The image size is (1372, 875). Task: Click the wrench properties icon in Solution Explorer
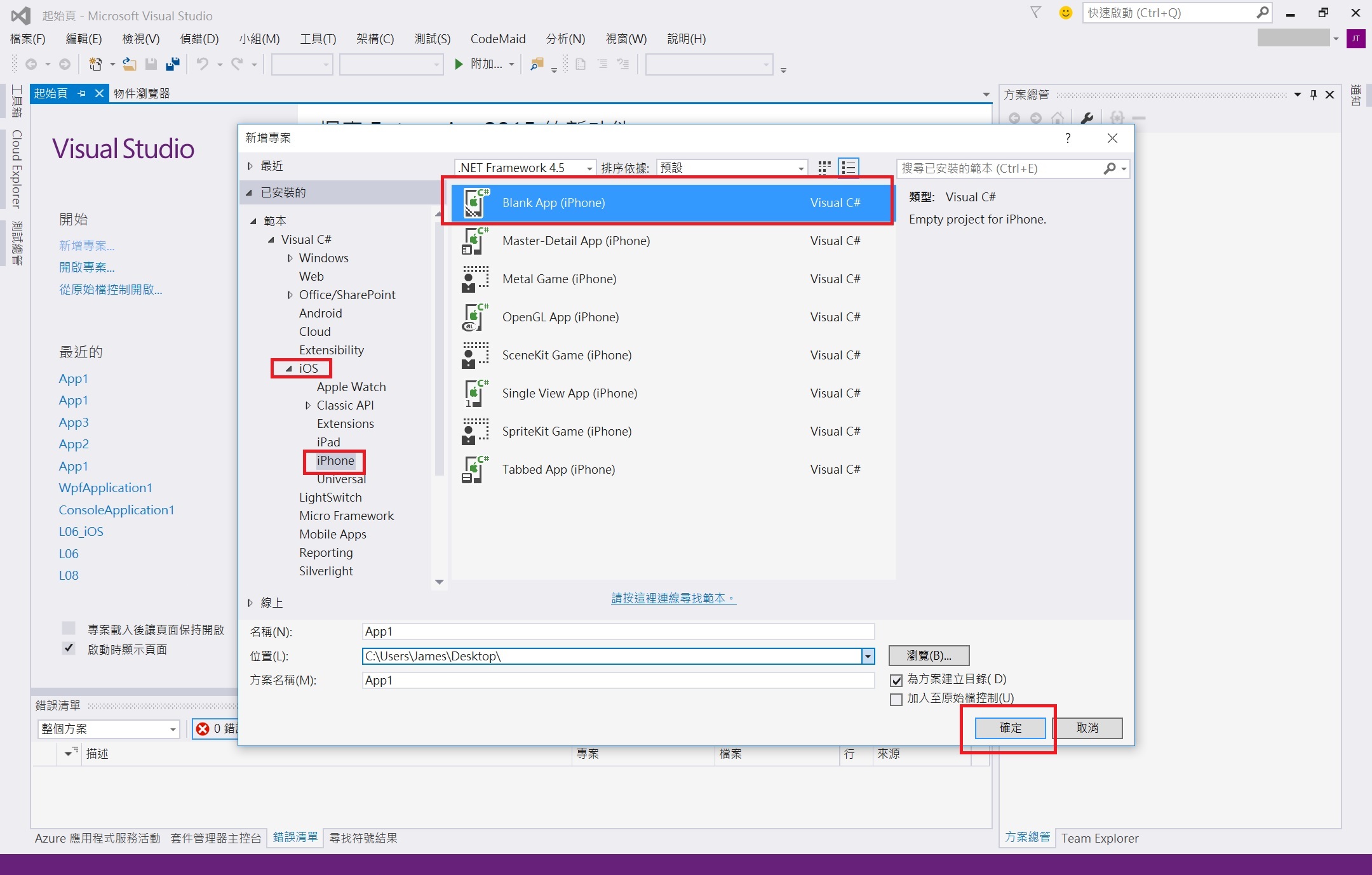point(1087,118)
